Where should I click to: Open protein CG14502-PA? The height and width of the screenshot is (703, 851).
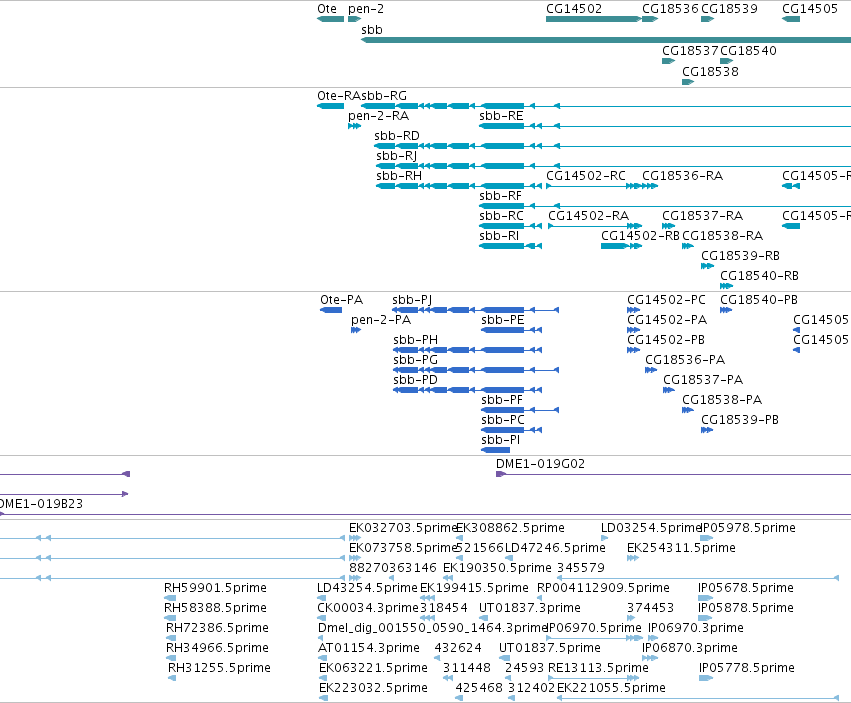[633, 330]
